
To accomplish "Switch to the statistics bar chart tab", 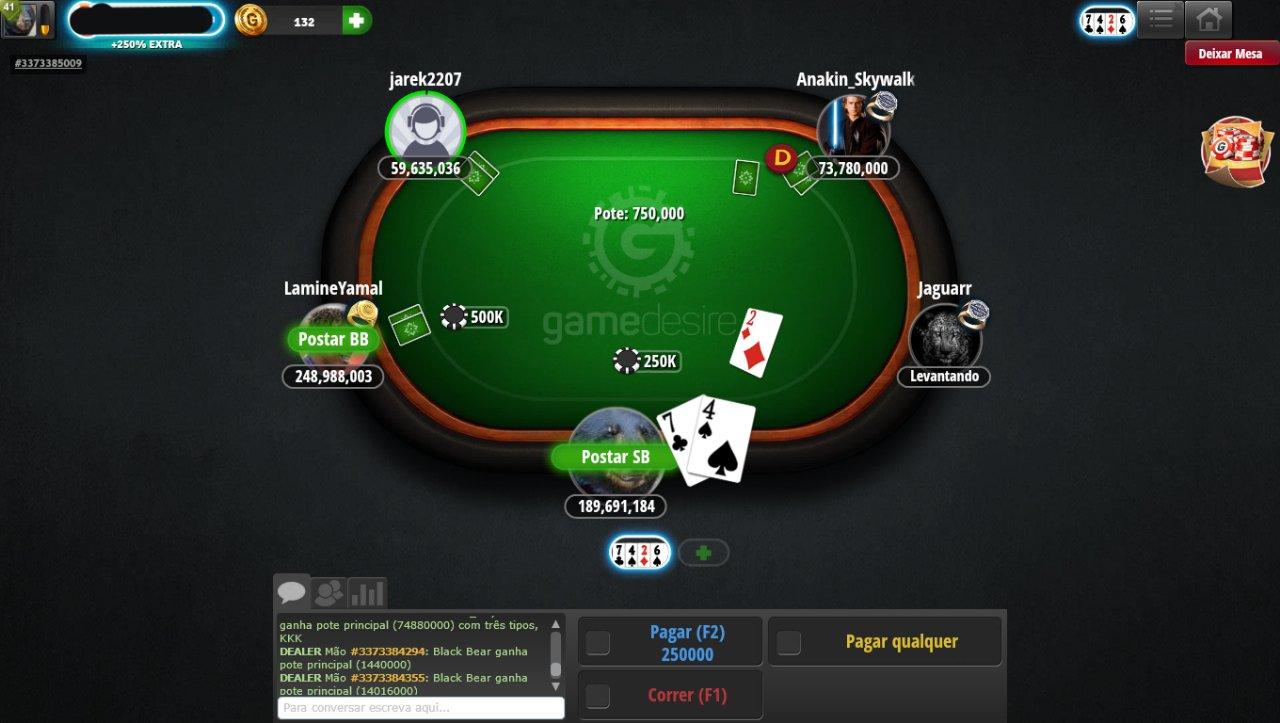I will click(x=367, y=593).
